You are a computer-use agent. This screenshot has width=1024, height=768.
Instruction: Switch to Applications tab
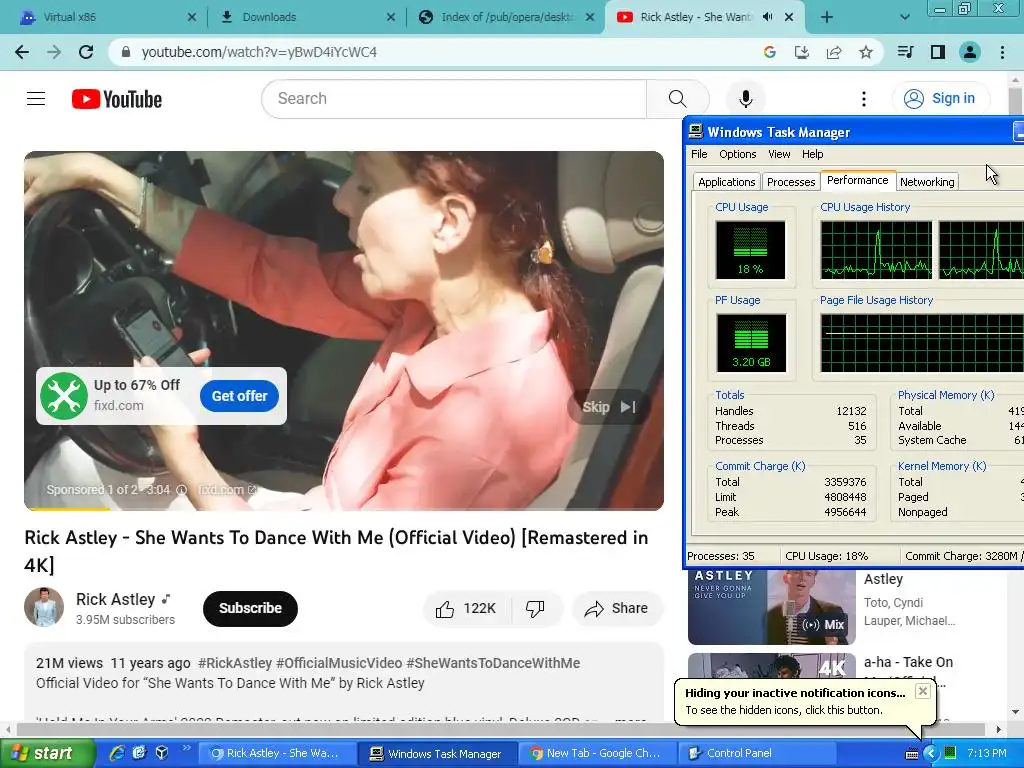(726, 182)
